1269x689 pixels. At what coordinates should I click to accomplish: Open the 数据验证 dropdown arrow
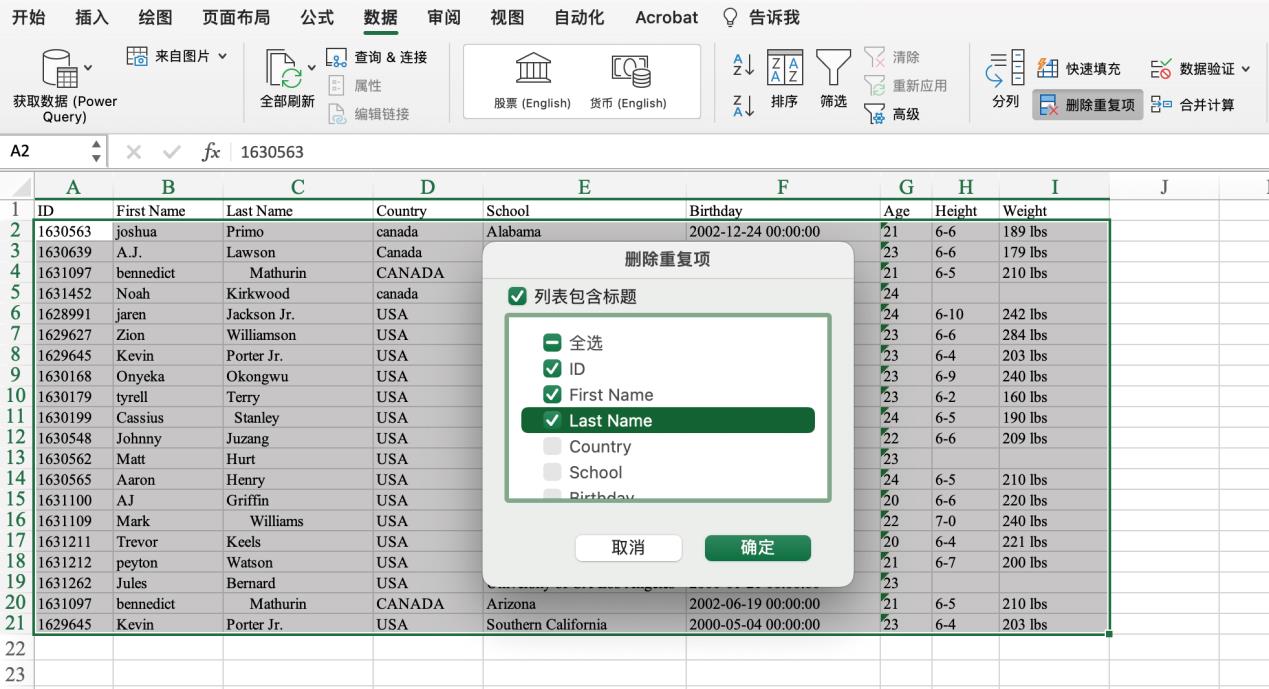click(x=1245, y=69)
